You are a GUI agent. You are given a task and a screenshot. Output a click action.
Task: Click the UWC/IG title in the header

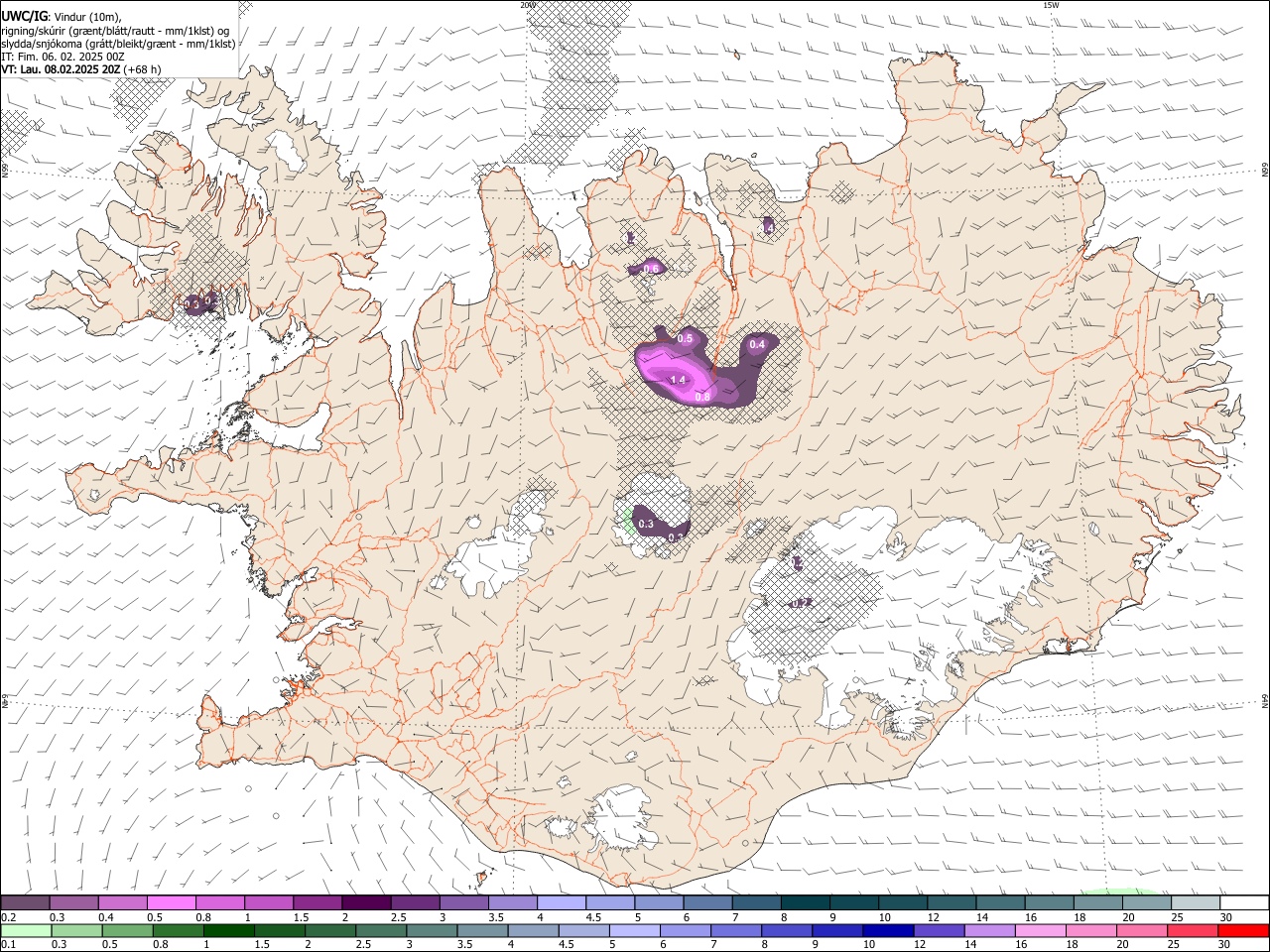[x=24, y=16]
